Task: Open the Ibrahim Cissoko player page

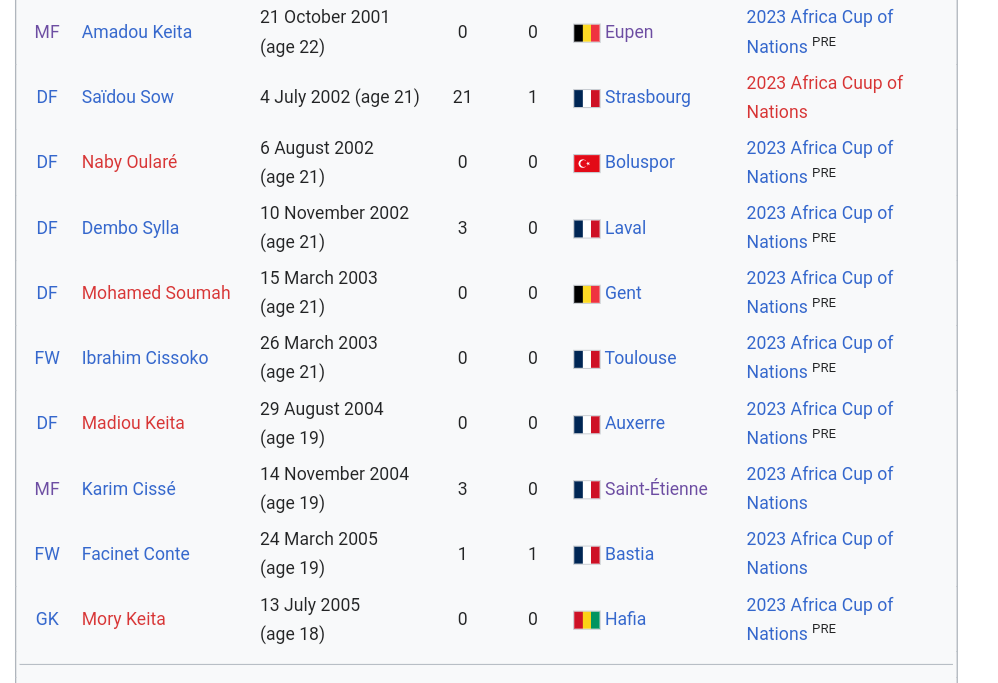Action: 145,358
